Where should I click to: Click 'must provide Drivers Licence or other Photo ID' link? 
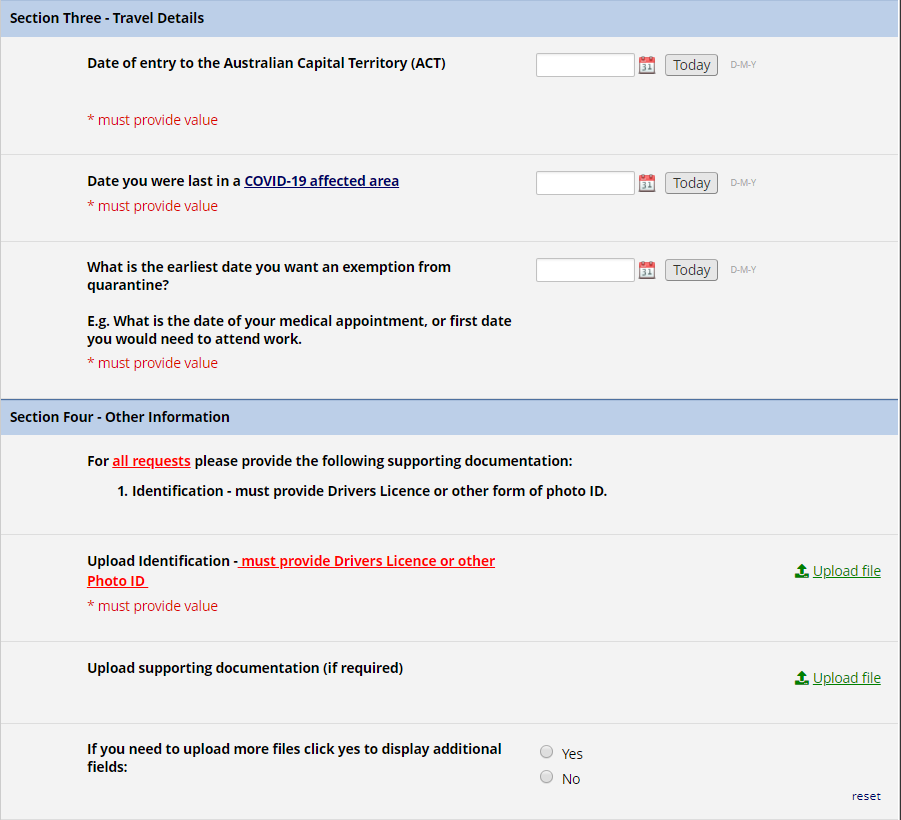click(x=291, y=571)
